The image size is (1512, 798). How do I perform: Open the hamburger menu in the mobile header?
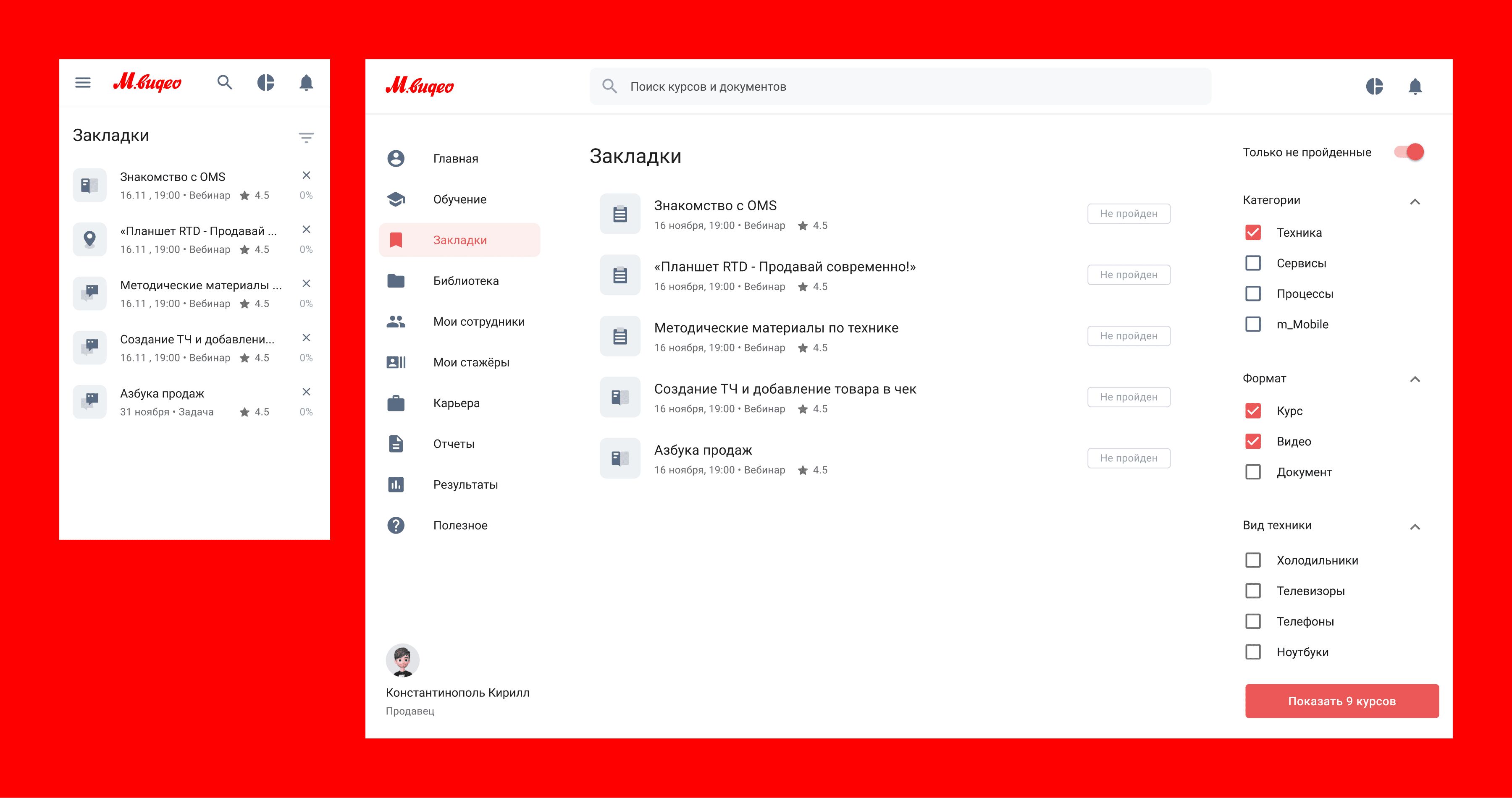click(83, 83)
